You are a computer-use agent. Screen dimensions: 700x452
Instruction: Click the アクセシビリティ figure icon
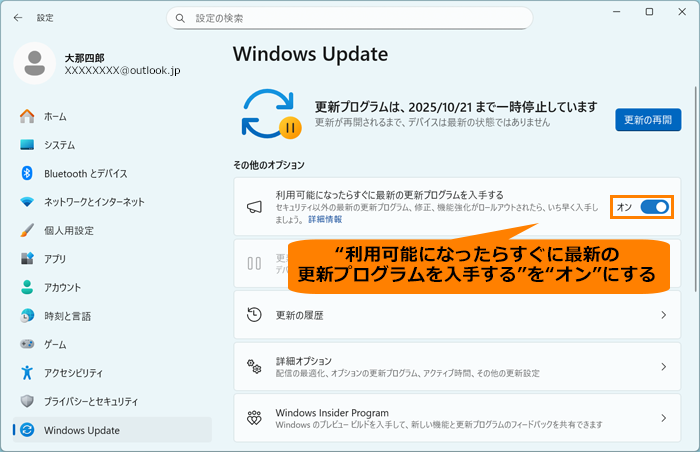[x=27, y=372]
